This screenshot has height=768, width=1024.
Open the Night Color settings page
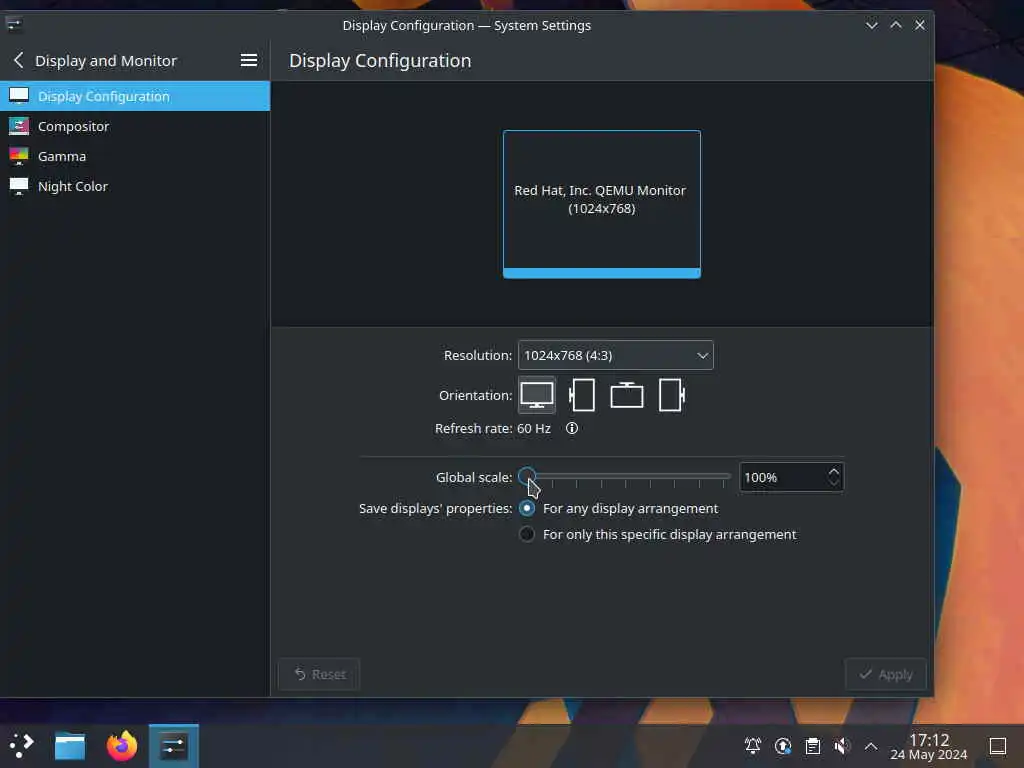(x=135, y=186)
